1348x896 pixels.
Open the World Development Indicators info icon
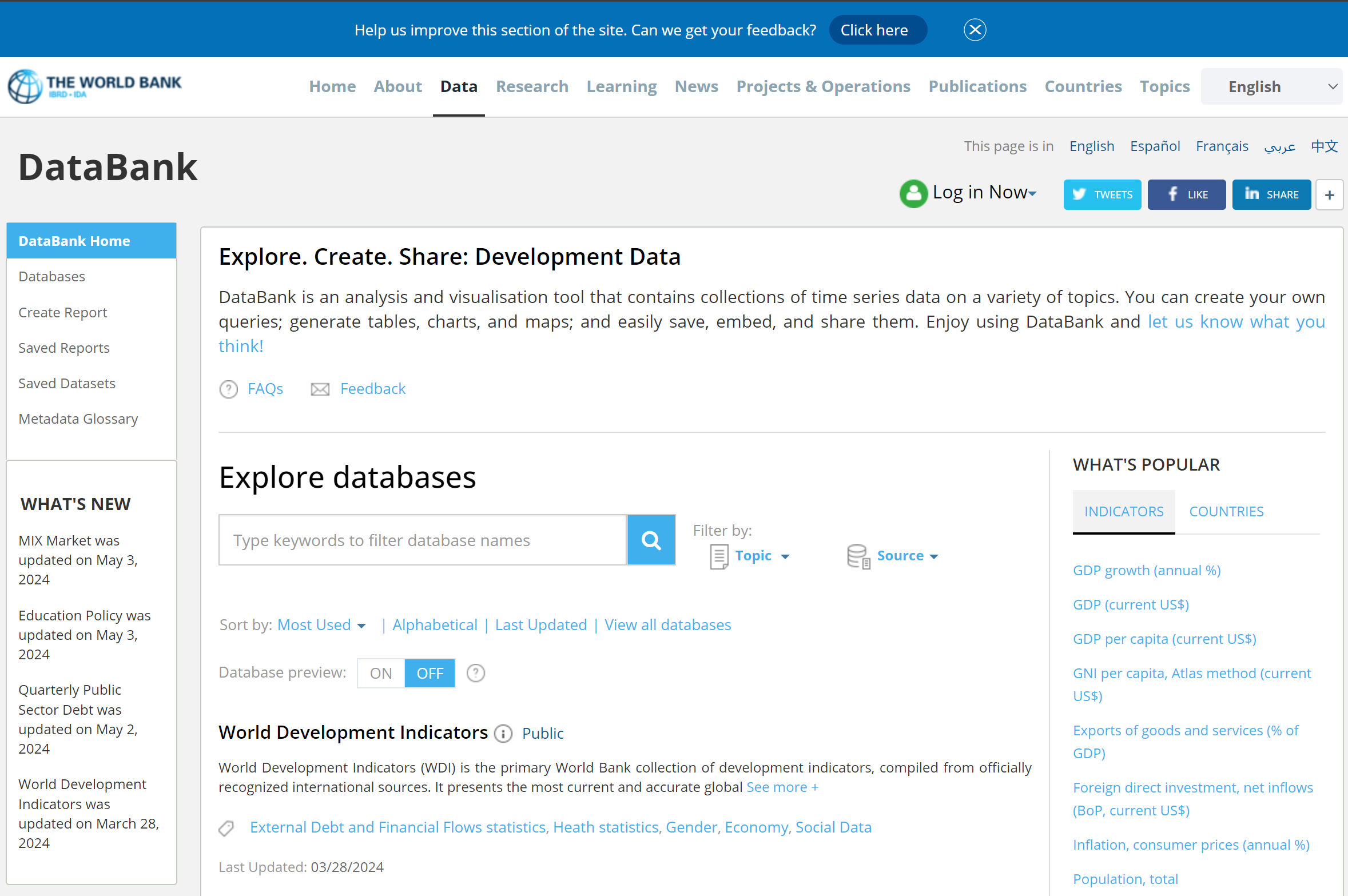pos(503,734)
